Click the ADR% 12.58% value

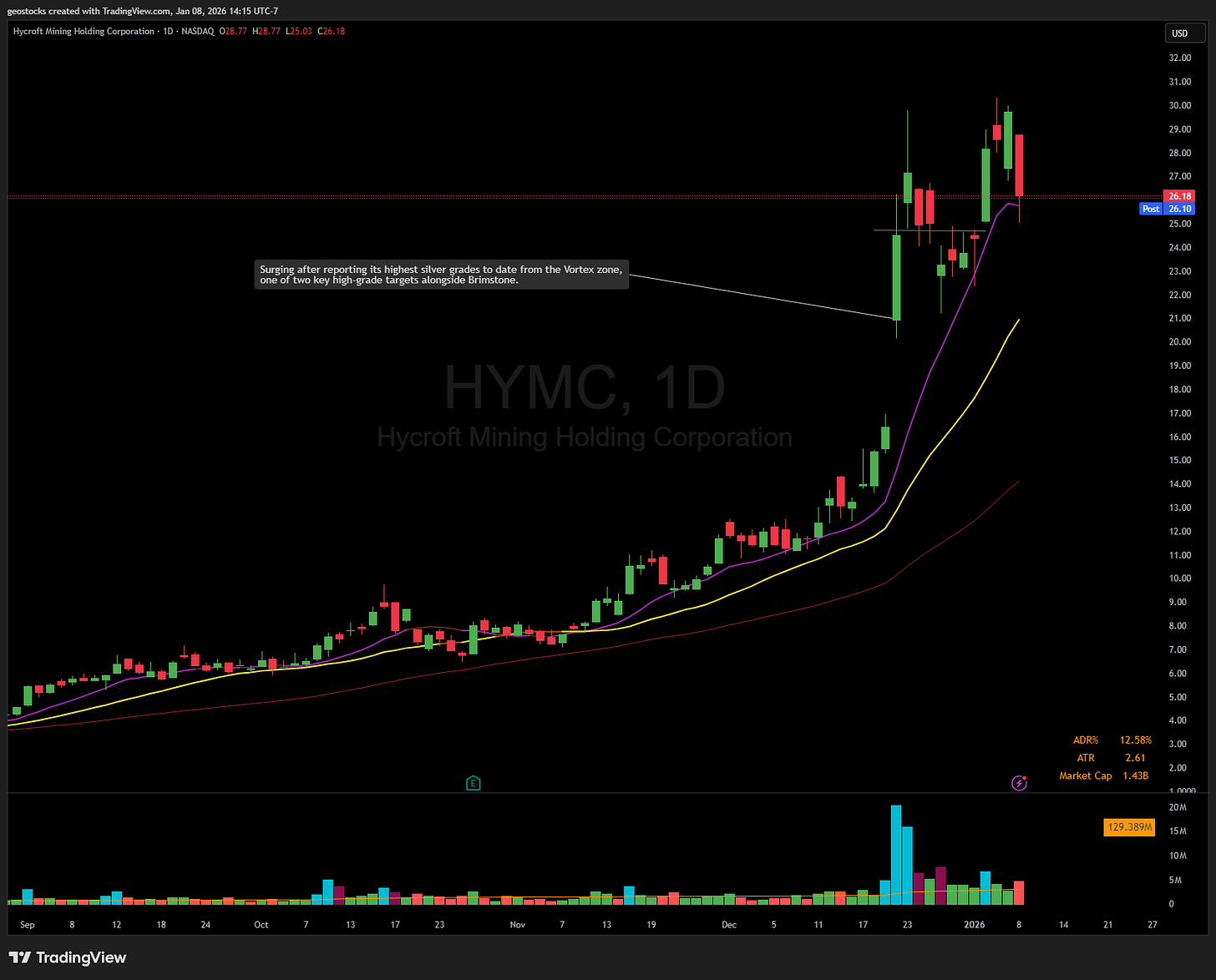pos(1135,740)
